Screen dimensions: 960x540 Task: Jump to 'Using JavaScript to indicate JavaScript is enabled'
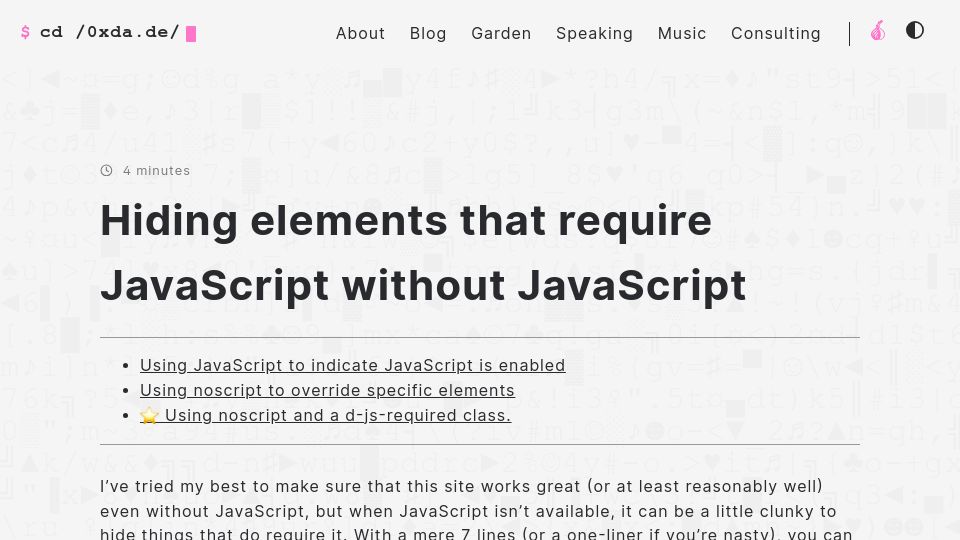coord(353,365)
